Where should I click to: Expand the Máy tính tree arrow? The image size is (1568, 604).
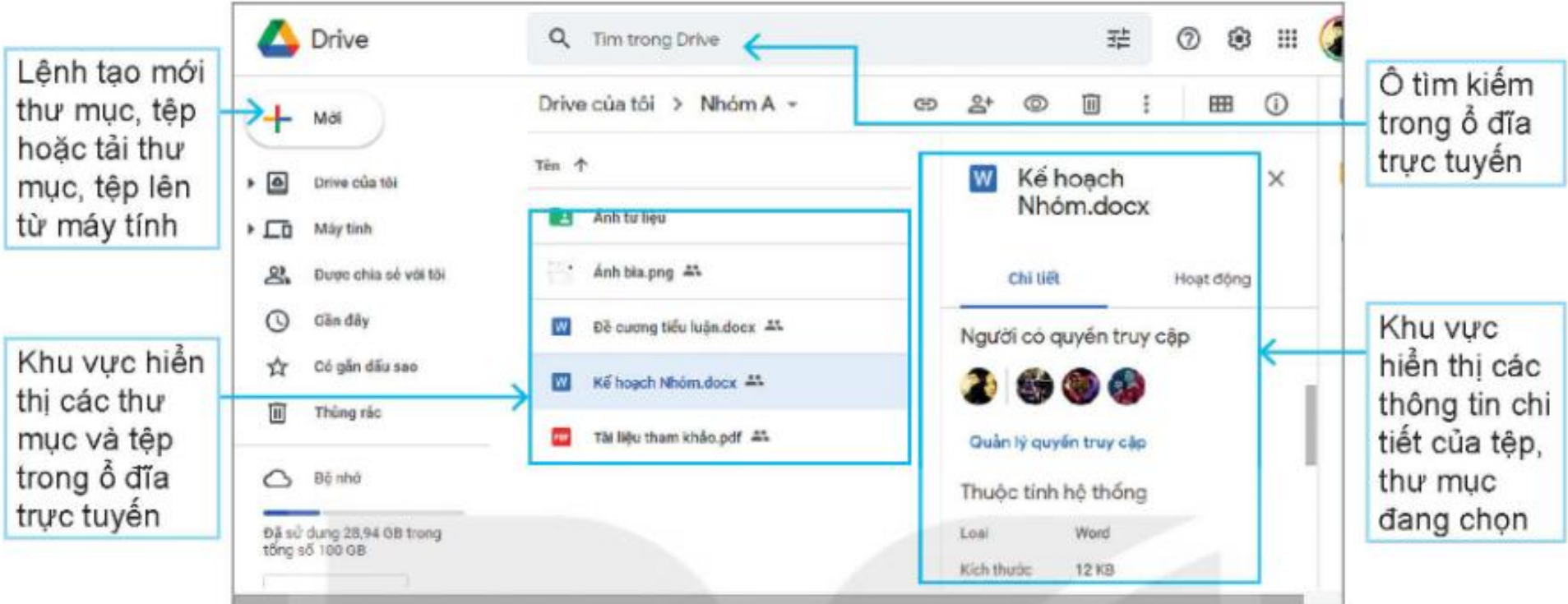point(252,228)
